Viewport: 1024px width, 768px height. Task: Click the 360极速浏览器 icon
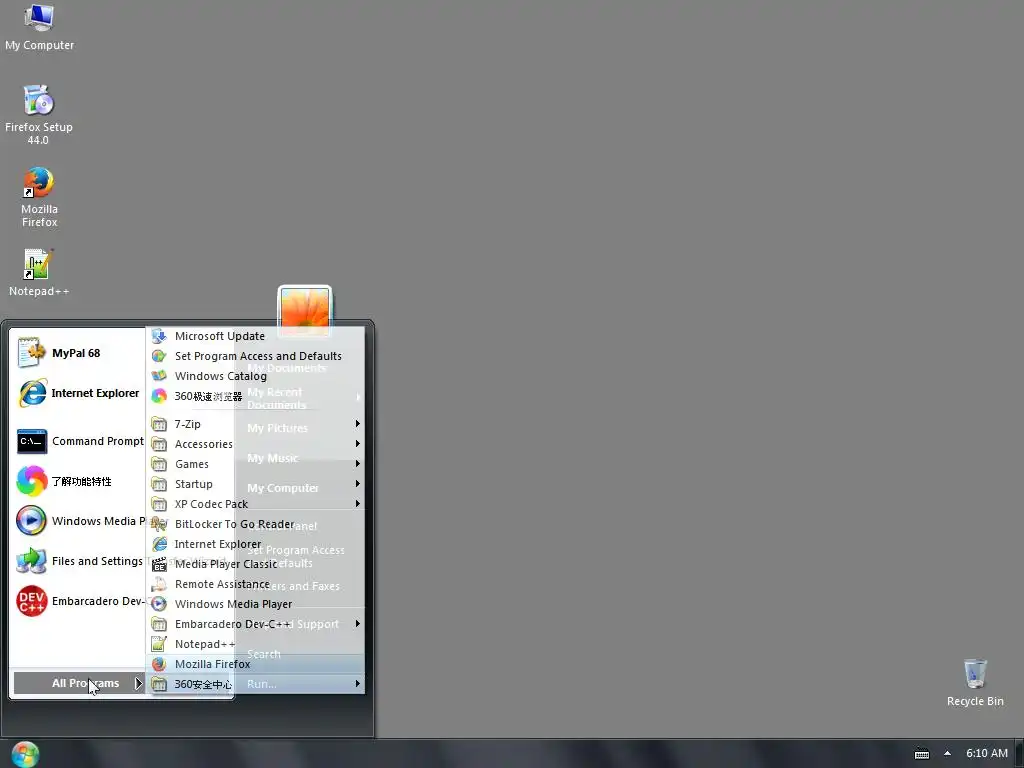[159, 396]
